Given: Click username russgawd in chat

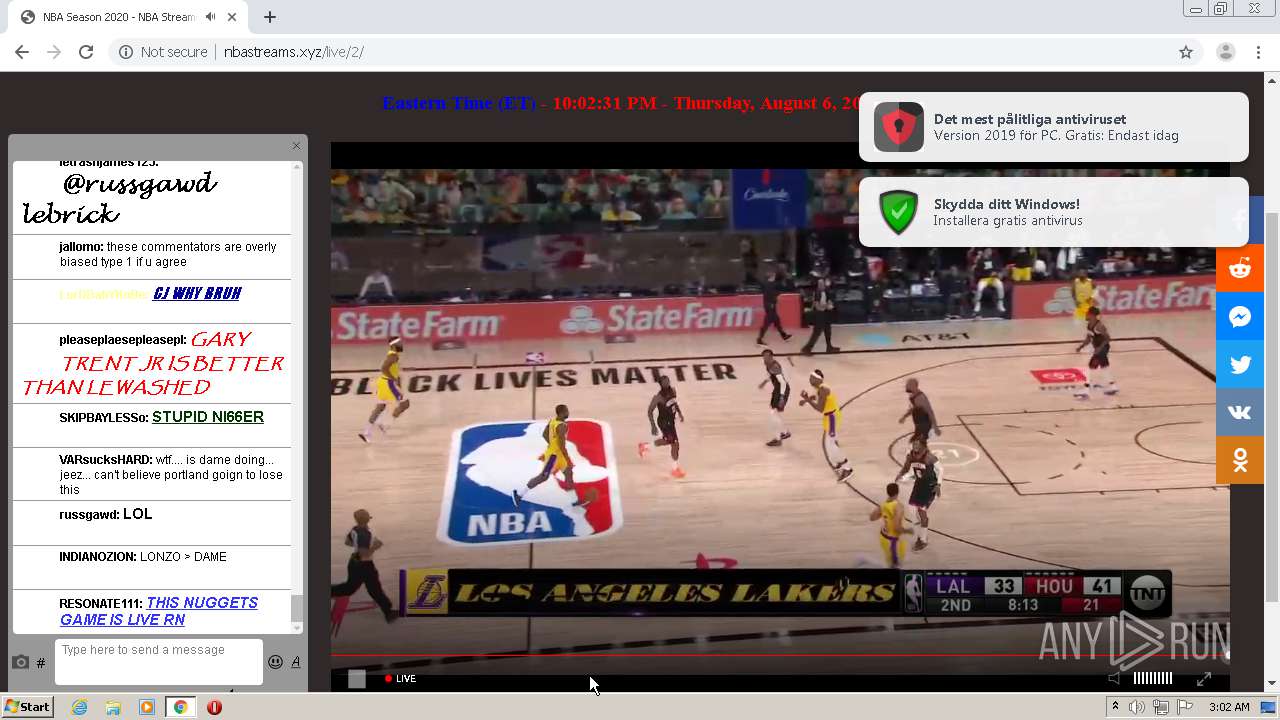Looking at the screenshot, I should click(x=89, y=514).
